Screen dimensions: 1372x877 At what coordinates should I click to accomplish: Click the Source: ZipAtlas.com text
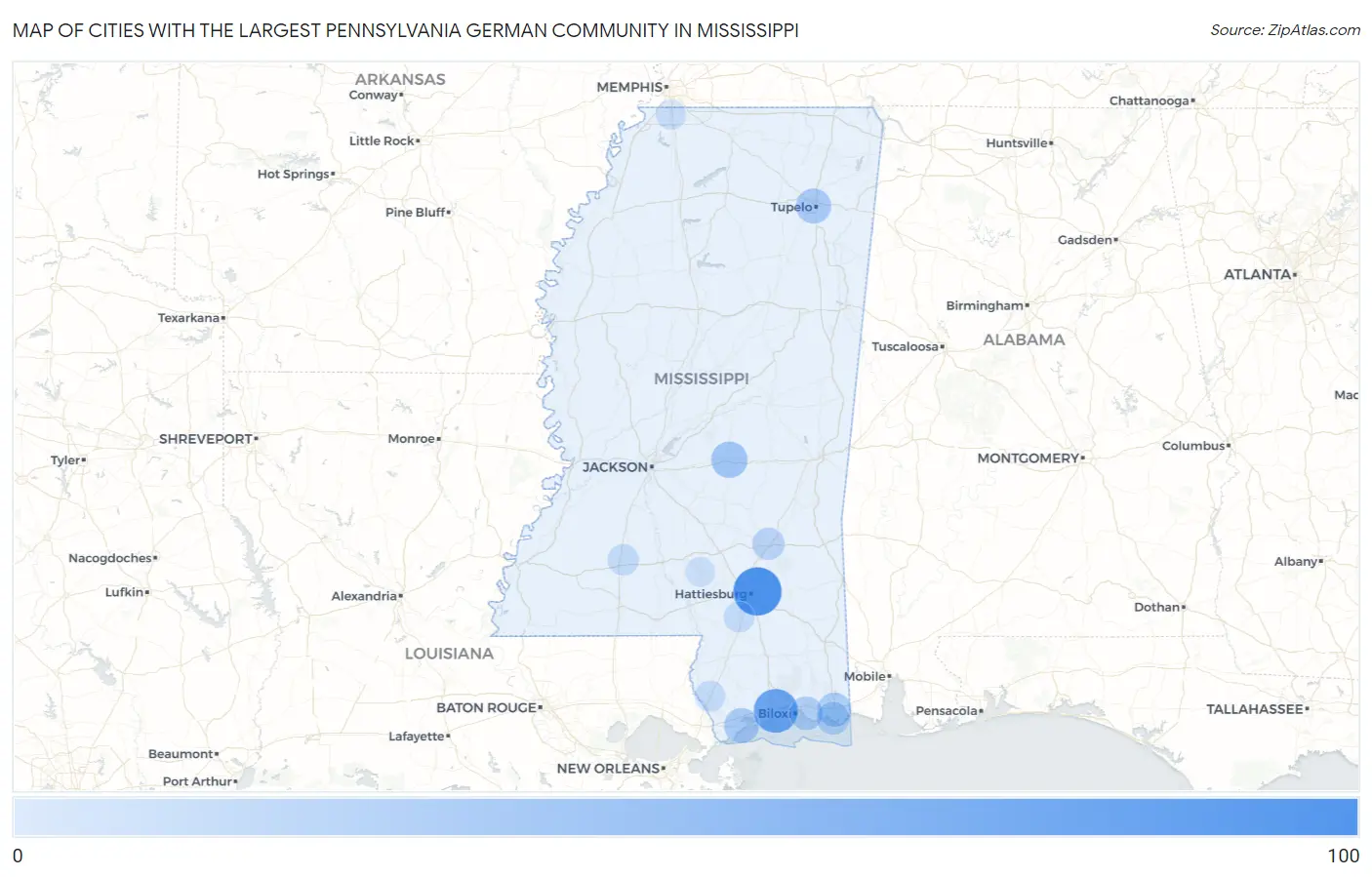(1285, 30)
